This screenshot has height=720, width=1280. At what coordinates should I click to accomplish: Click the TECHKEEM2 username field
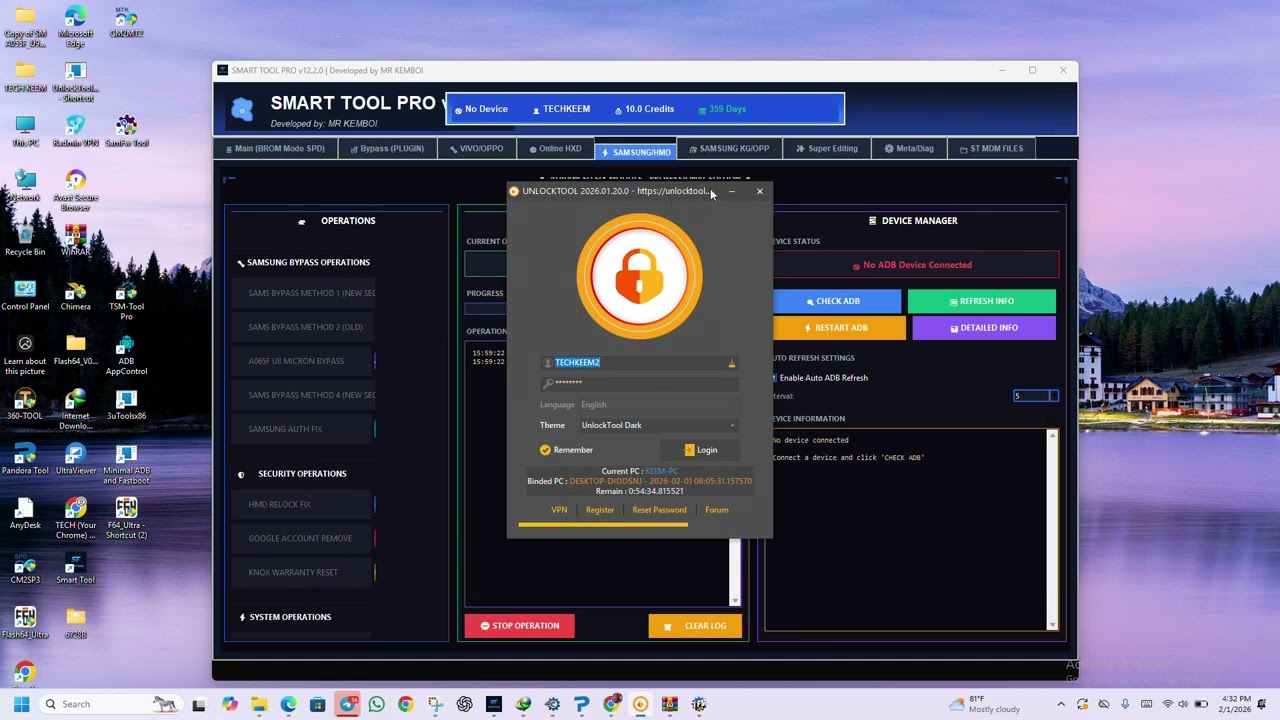(x=640, y=363)
